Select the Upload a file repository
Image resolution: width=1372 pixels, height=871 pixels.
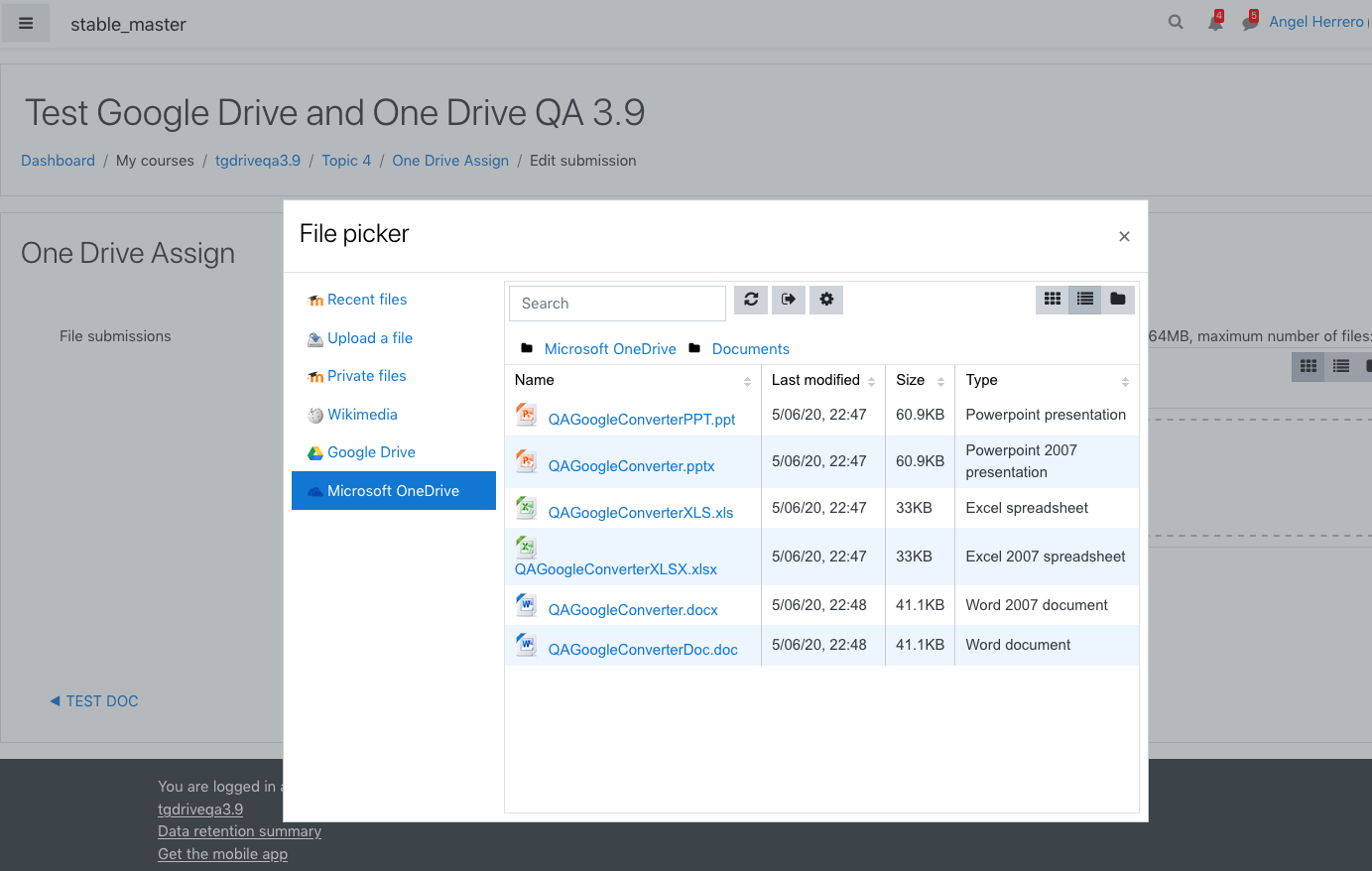pyautogui.click(x=394, y=338)
